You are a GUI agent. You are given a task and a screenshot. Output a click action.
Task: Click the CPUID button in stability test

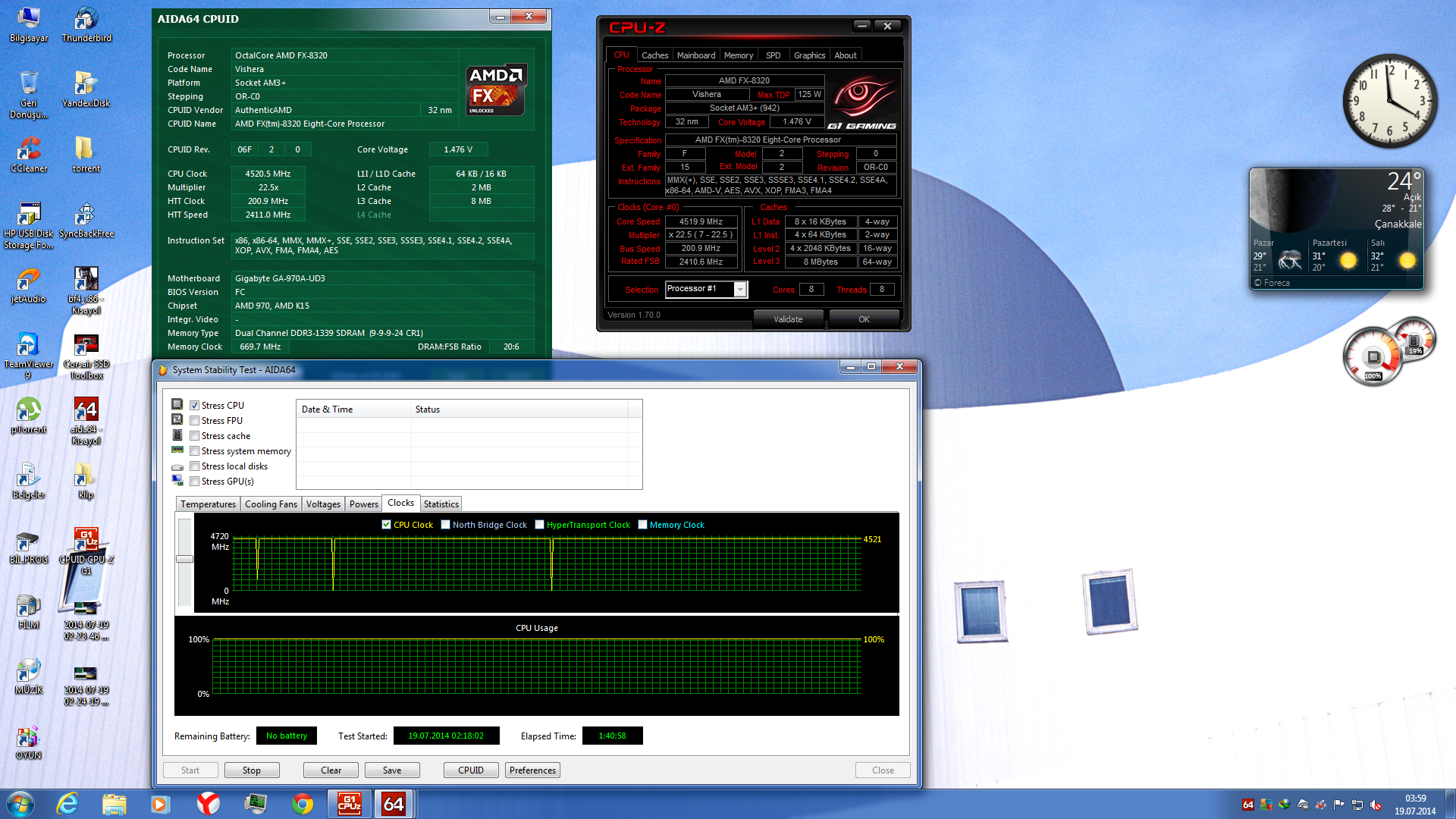click(x=471, y=770)
